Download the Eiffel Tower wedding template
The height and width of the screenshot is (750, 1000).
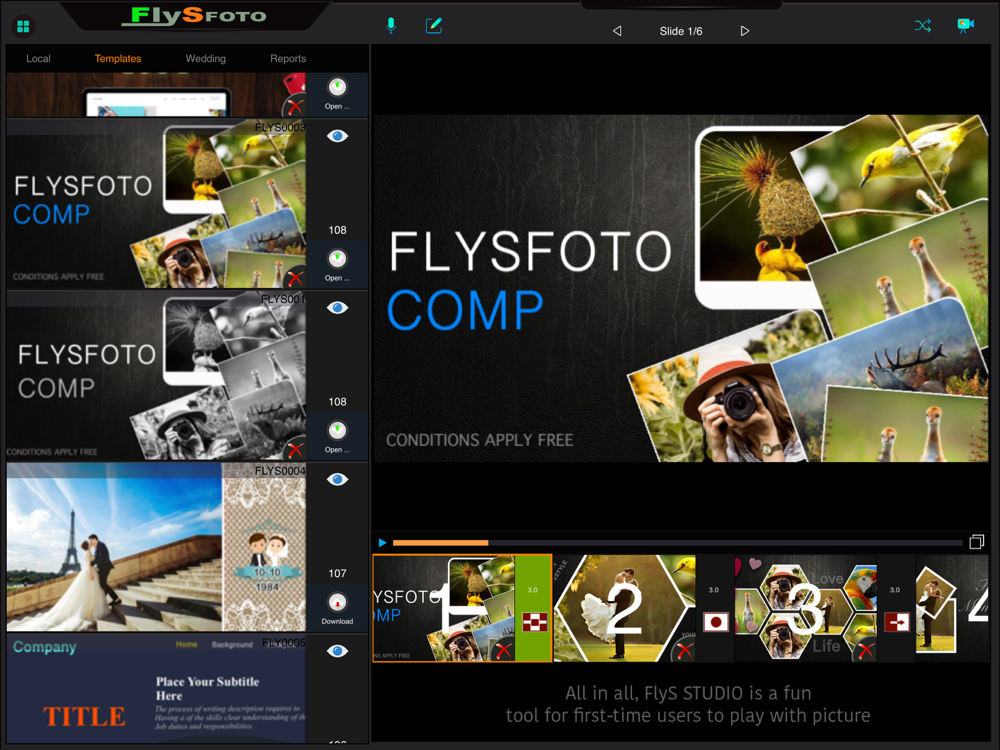[337, 608]
